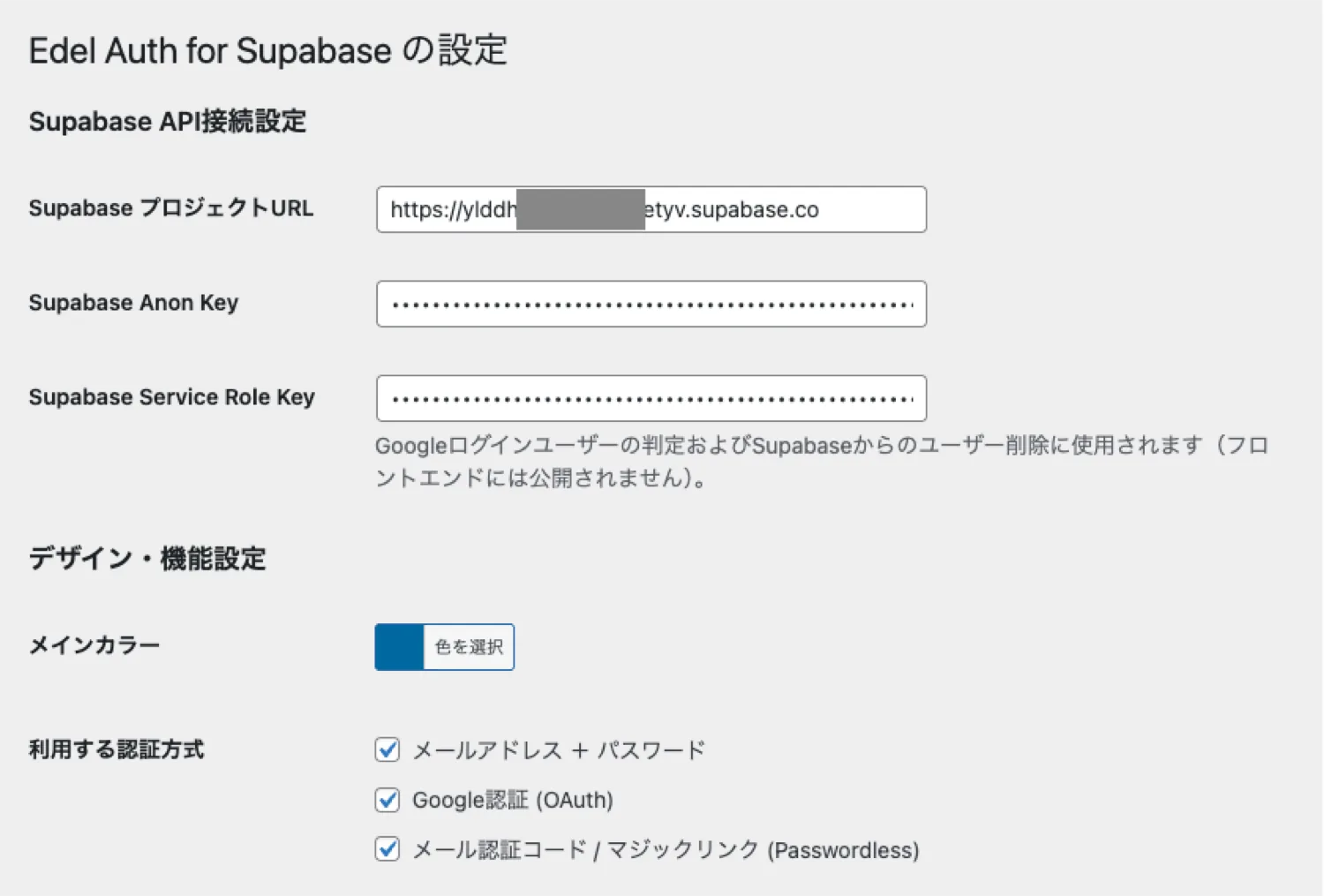Focus the Supabase Anon Key input field
The width and height of the screenshot is (1324, 896).
(x=651, y=304)
